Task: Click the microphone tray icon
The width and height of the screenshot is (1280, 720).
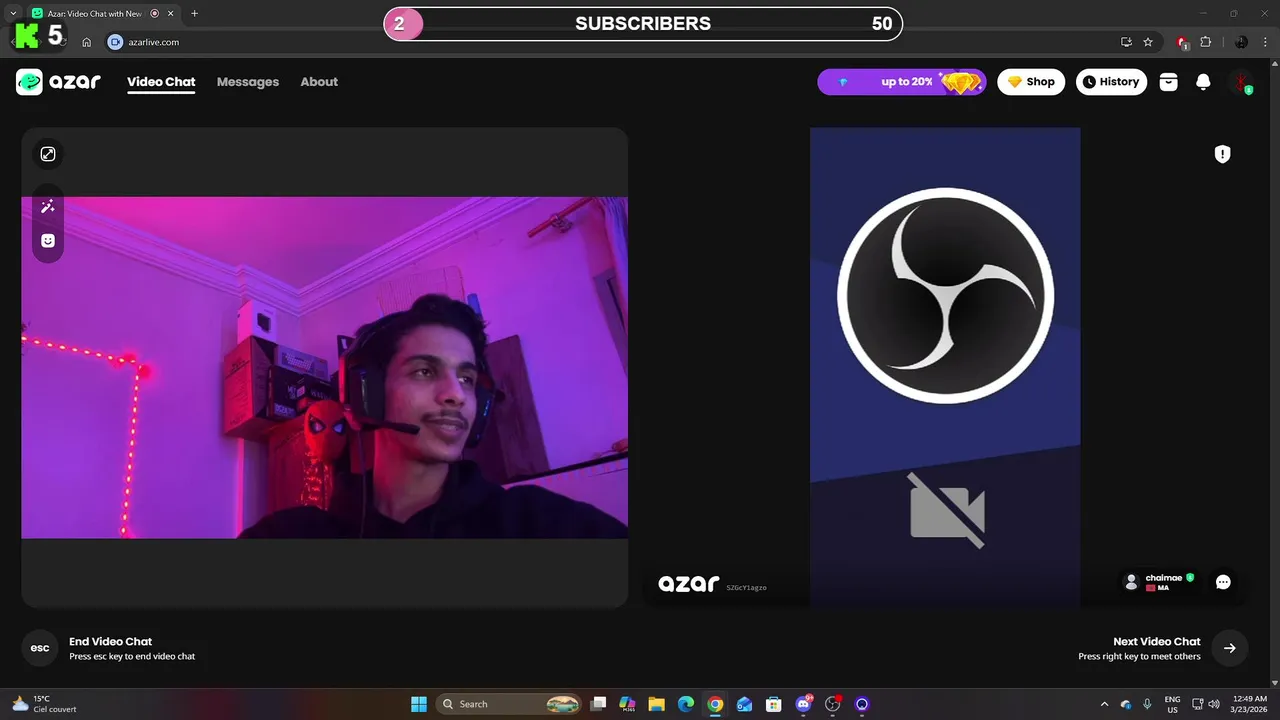Action: click(x=1147, y=704)
